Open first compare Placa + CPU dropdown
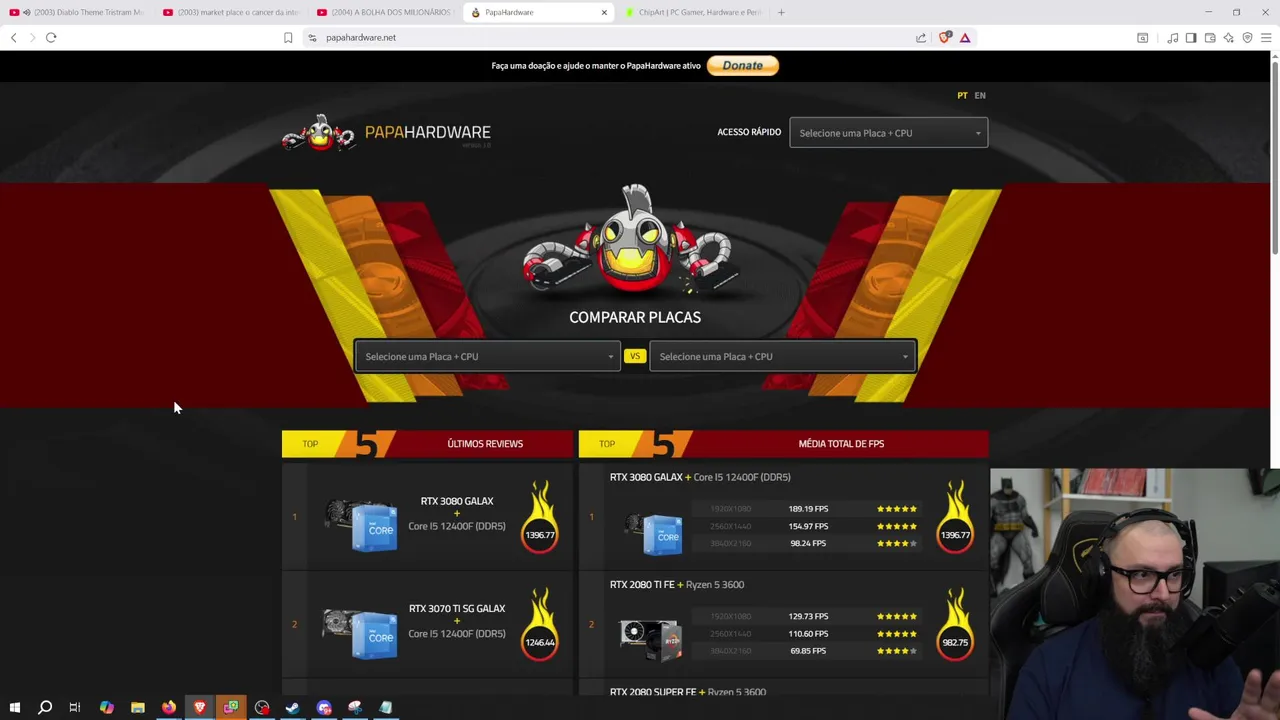The width and height of the screenshot is (1280, 720). tap(488, 356)
